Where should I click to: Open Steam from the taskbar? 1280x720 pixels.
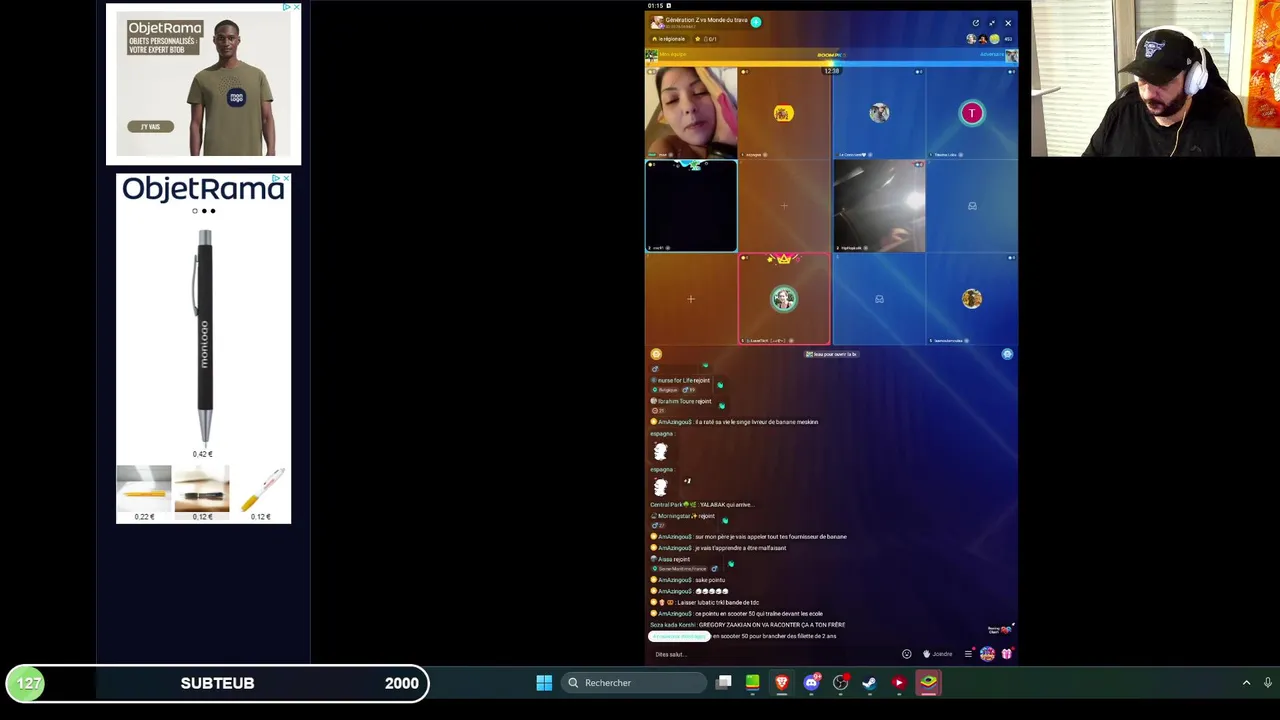click(869, 683)
